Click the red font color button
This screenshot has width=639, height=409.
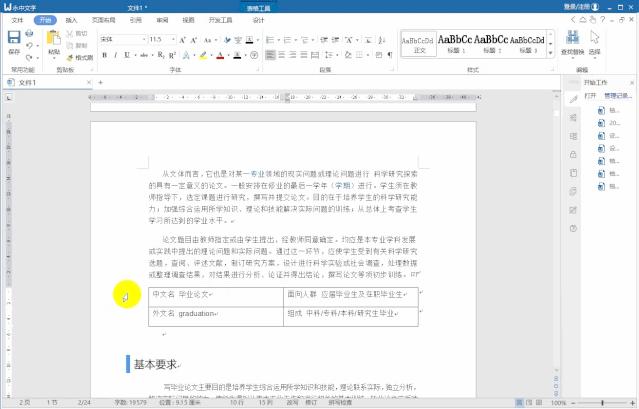(x=220, y=55)
